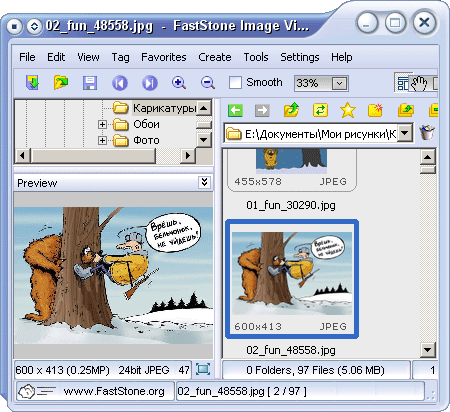This screenshot has height=412, width=450.
Task: Click the gray Forward arrow button
Action: [x=262, y=110]
